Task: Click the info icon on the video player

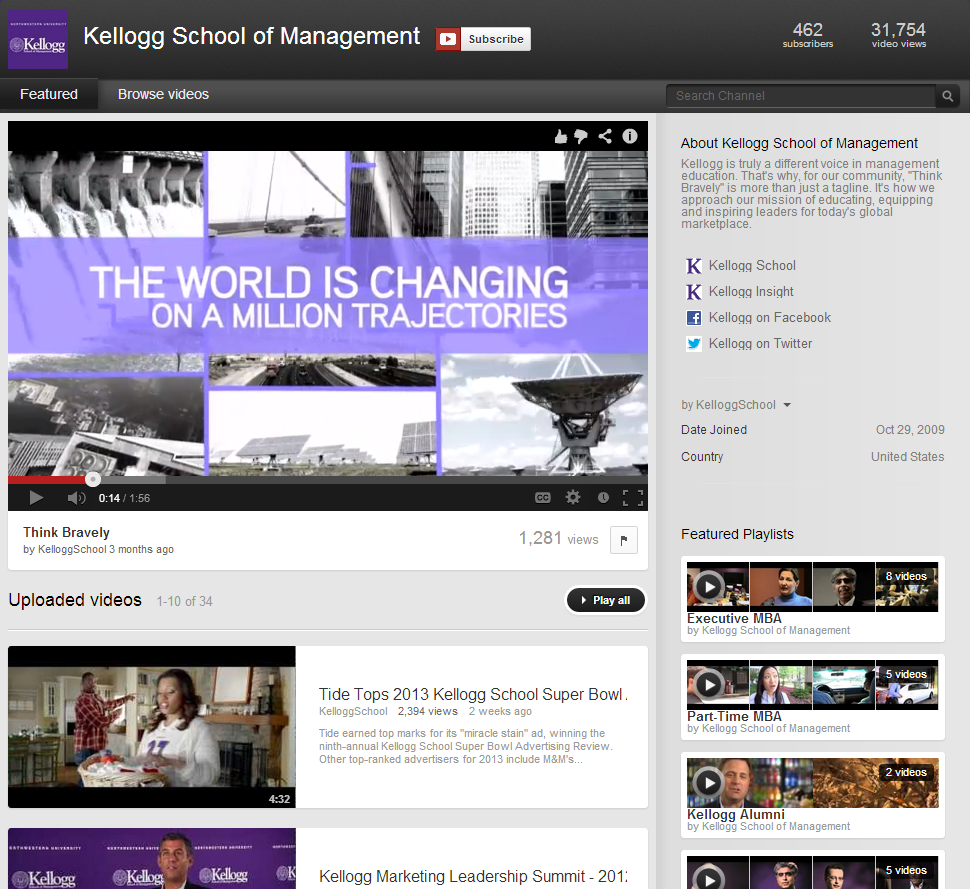Action: [629, 136]
